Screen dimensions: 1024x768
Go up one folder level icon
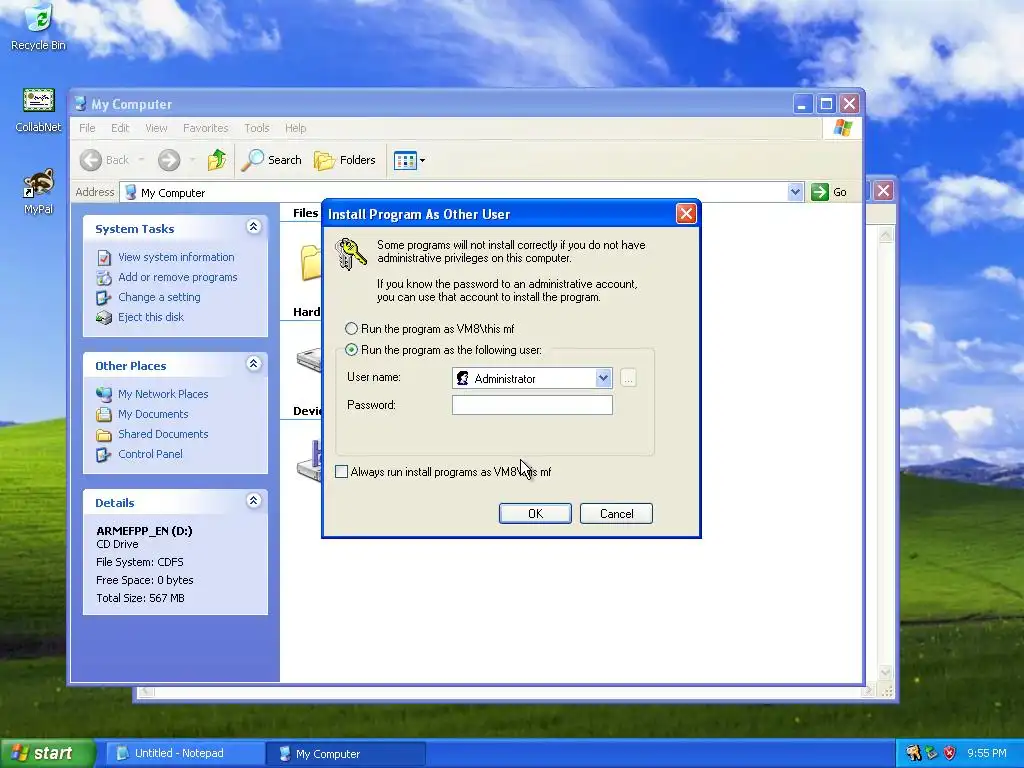coord(216,160)
